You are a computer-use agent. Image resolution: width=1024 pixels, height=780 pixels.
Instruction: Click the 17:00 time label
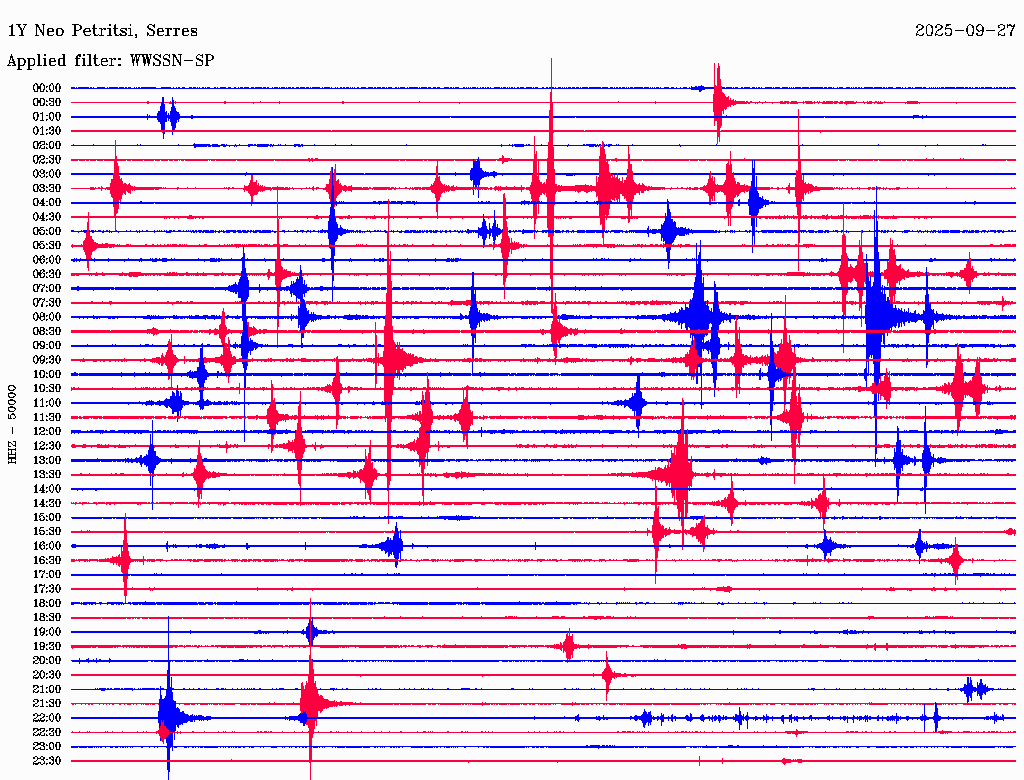(47, 575)
